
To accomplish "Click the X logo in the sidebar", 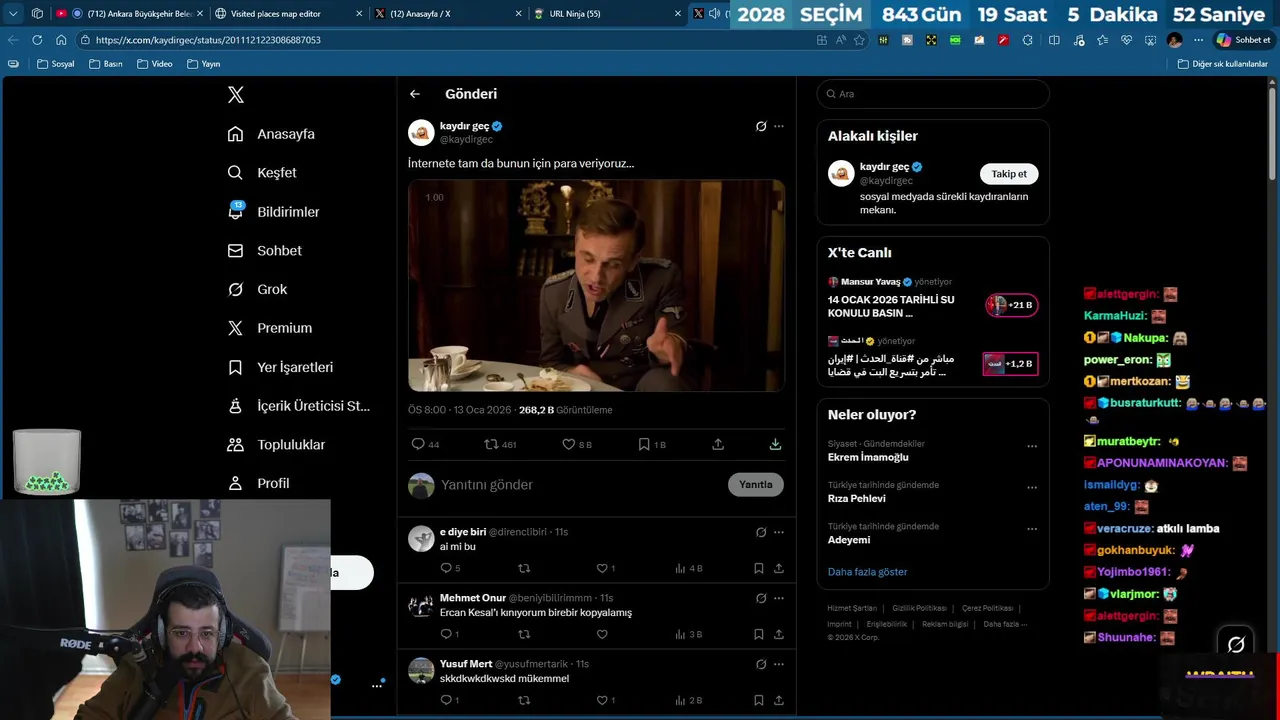I will (236, 95).
